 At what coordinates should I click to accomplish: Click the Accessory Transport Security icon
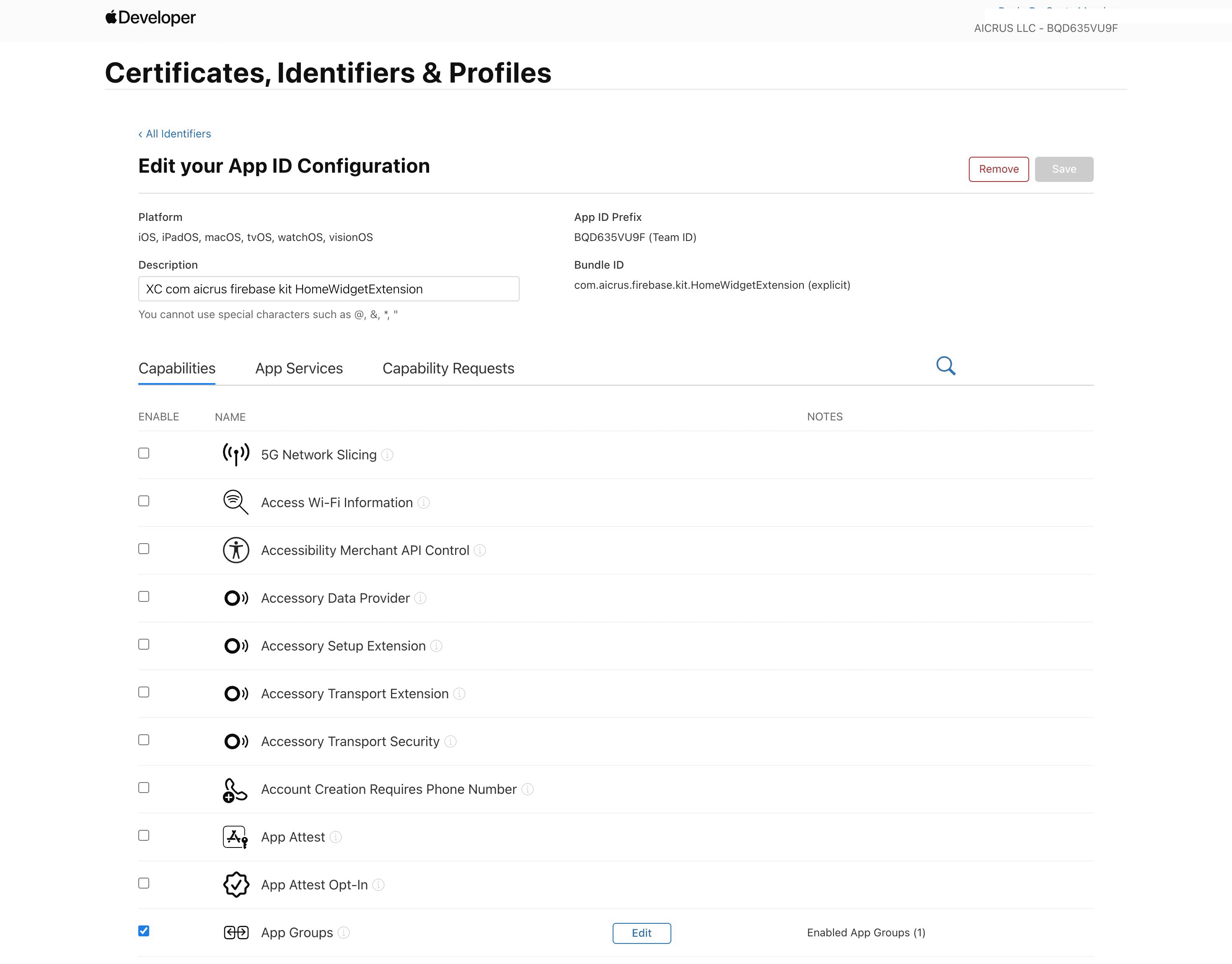tap(236, 741)
